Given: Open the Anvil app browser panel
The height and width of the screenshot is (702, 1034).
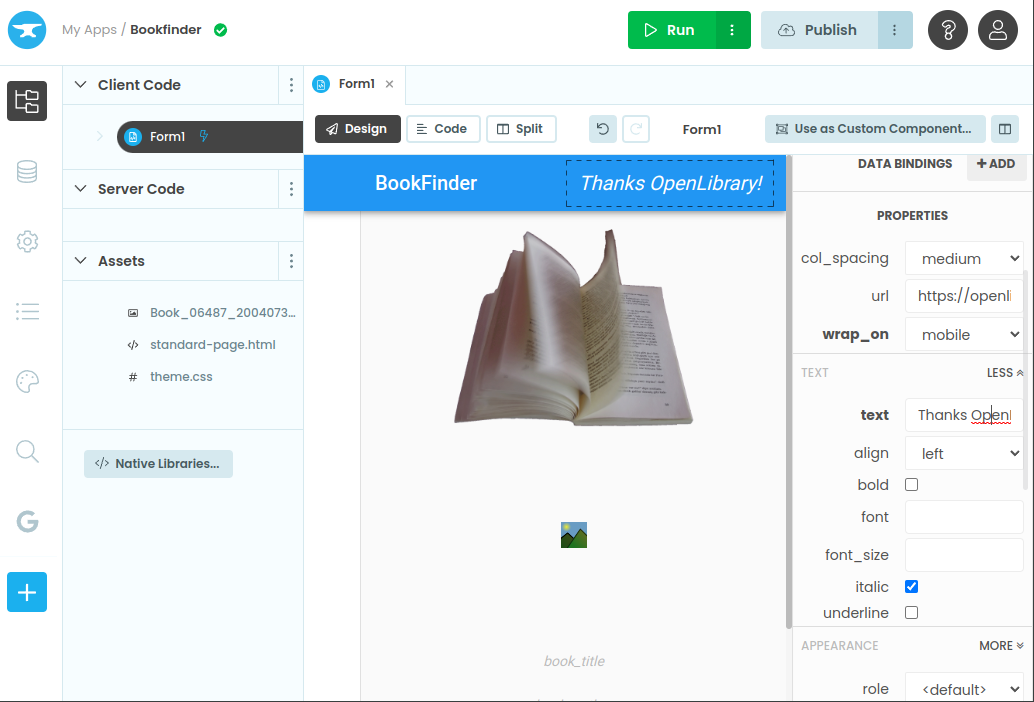Looking at the screenshot, I should tap(27, 101).
